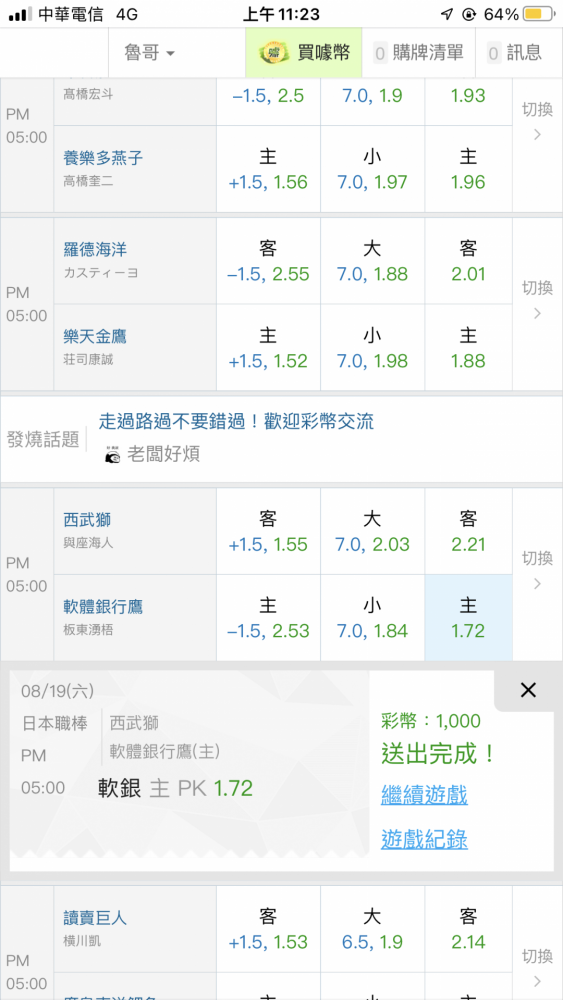Expand 切換 for 西武獅 game
The width and height of the screenshot is (563, 1000).
pos(537,570)
